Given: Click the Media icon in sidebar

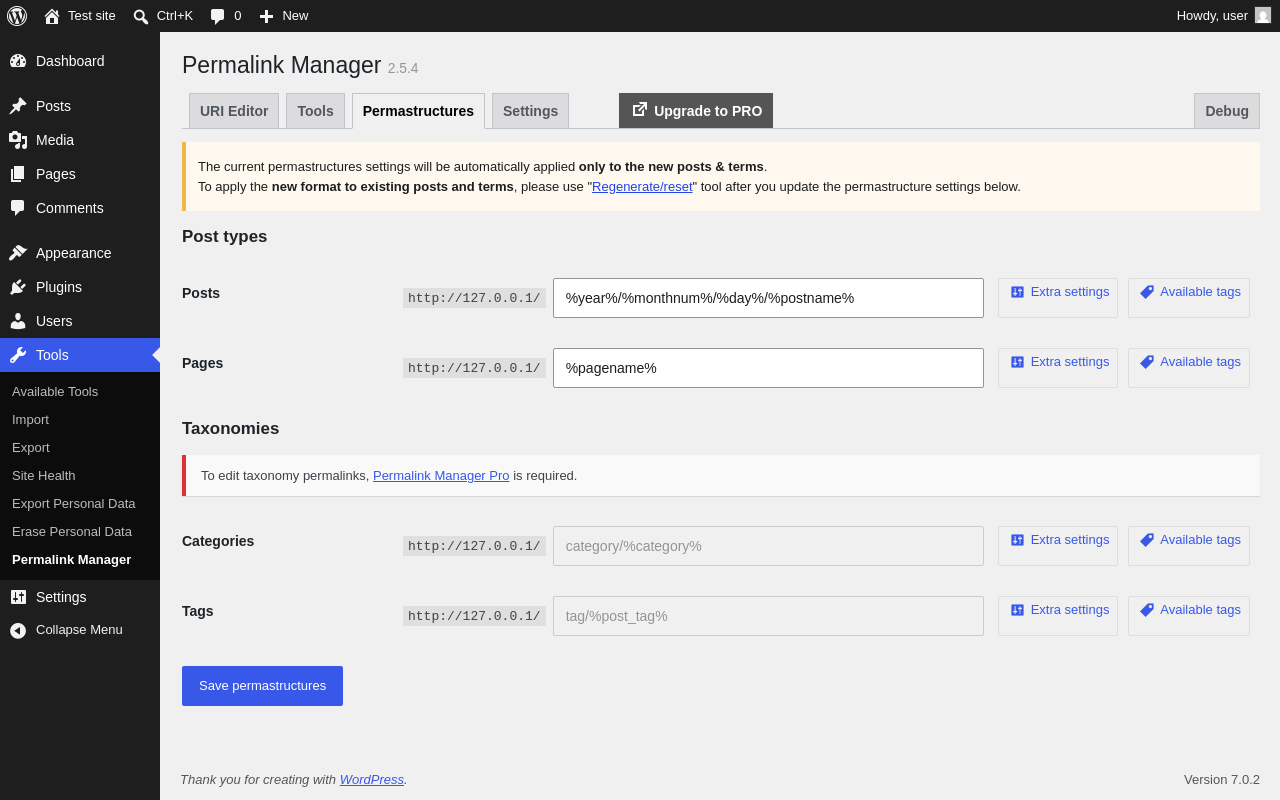Looking at the screenshot, I should tap(18, 140).
